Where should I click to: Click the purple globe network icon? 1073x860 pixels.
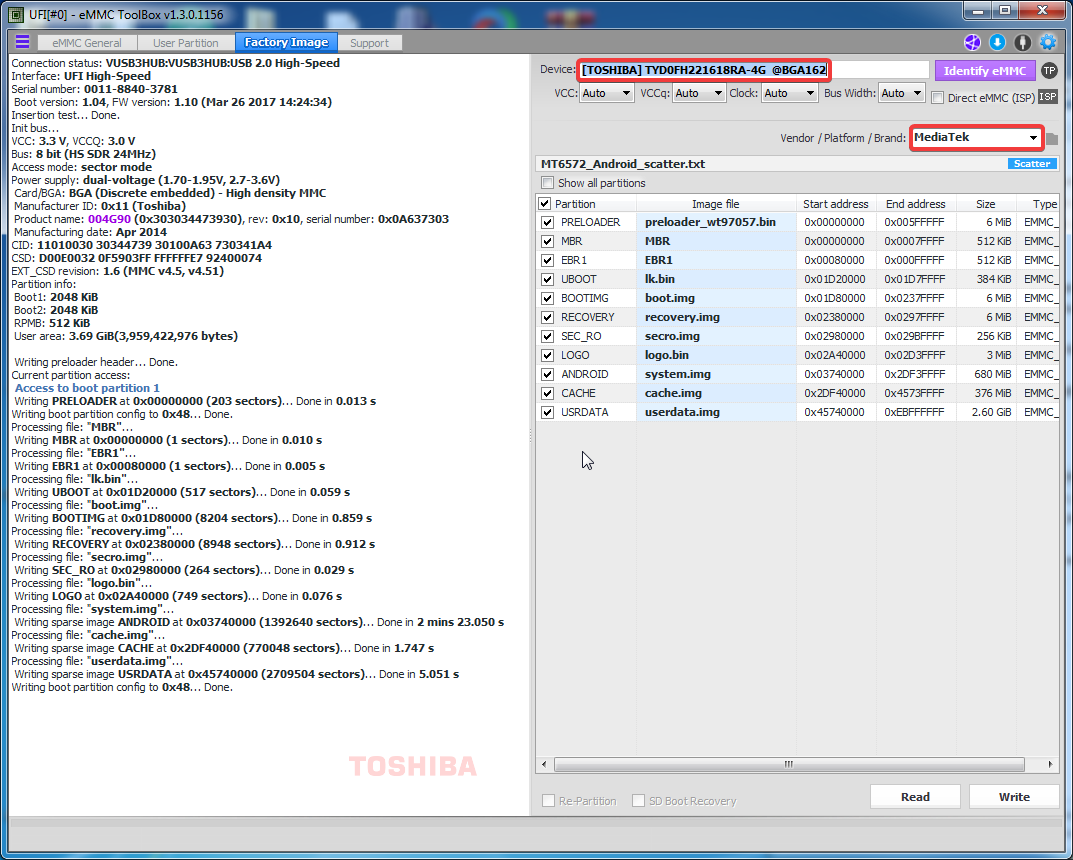click(972, 42)
